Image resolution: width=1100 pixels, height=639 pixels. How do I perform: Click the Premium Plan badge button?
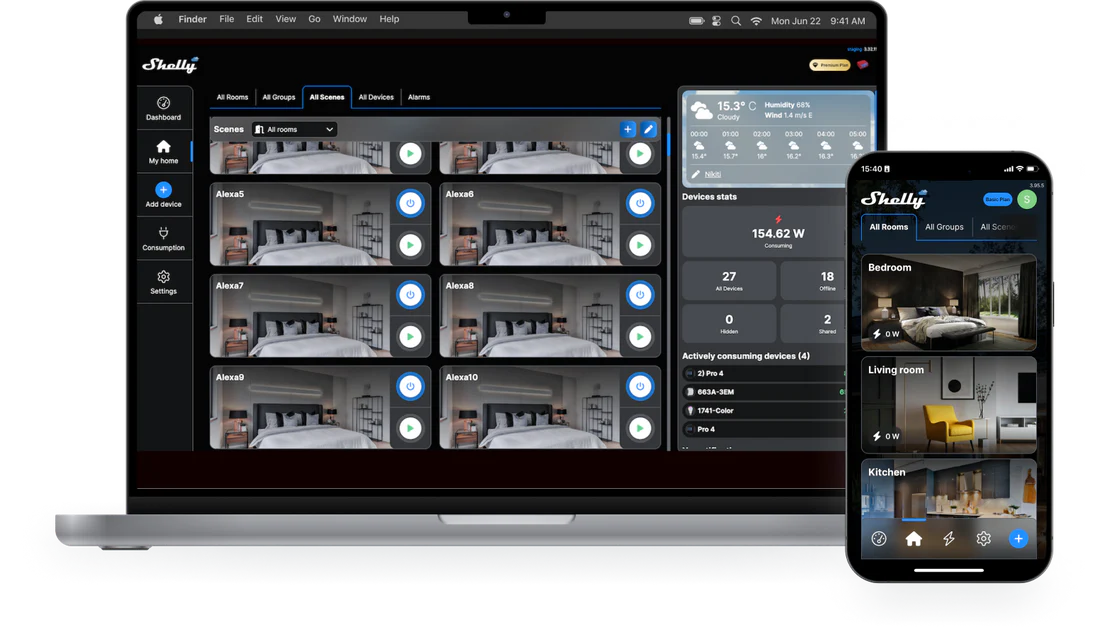pos(829,65)
